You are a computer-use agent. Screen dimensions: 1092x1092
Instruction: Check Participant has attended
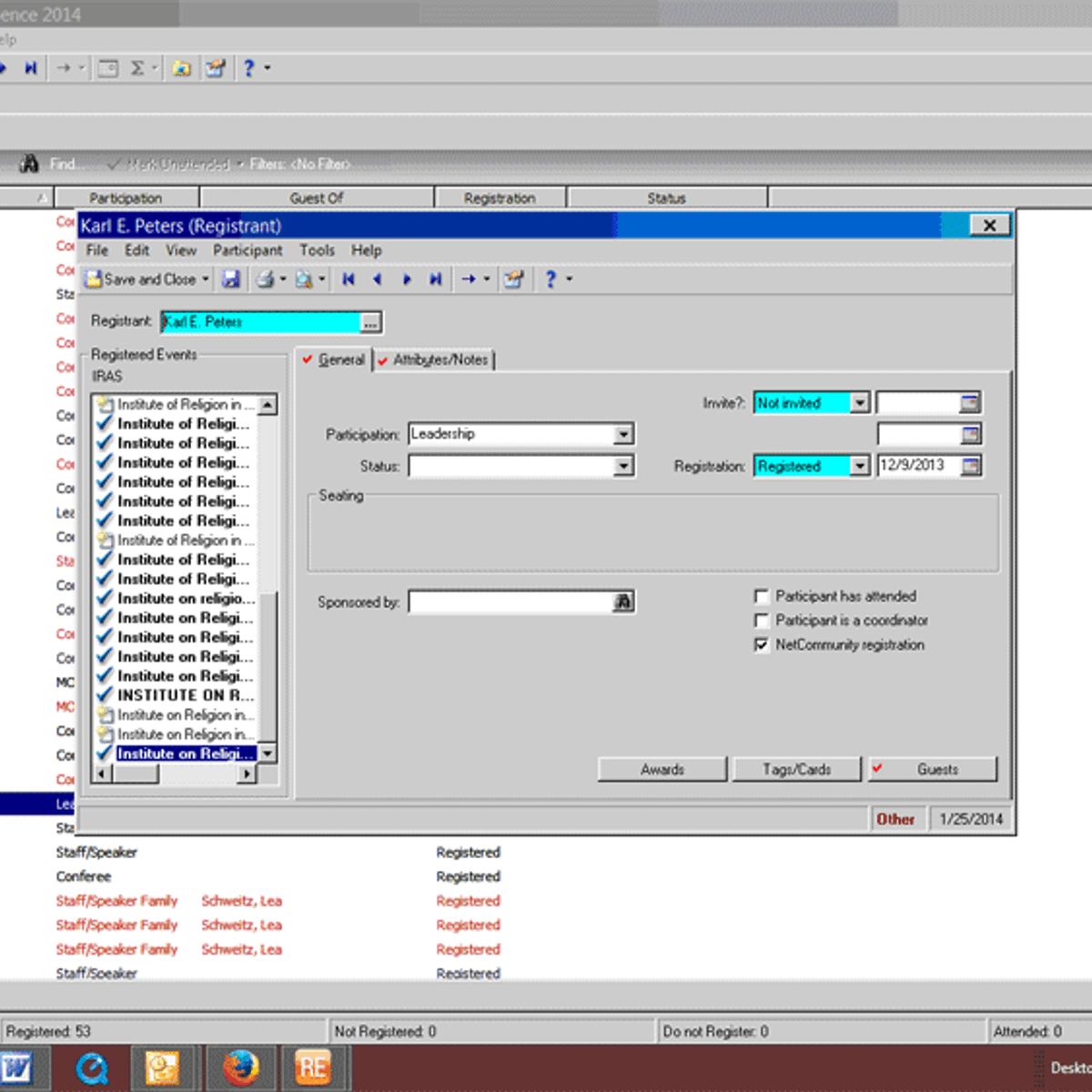762,597
